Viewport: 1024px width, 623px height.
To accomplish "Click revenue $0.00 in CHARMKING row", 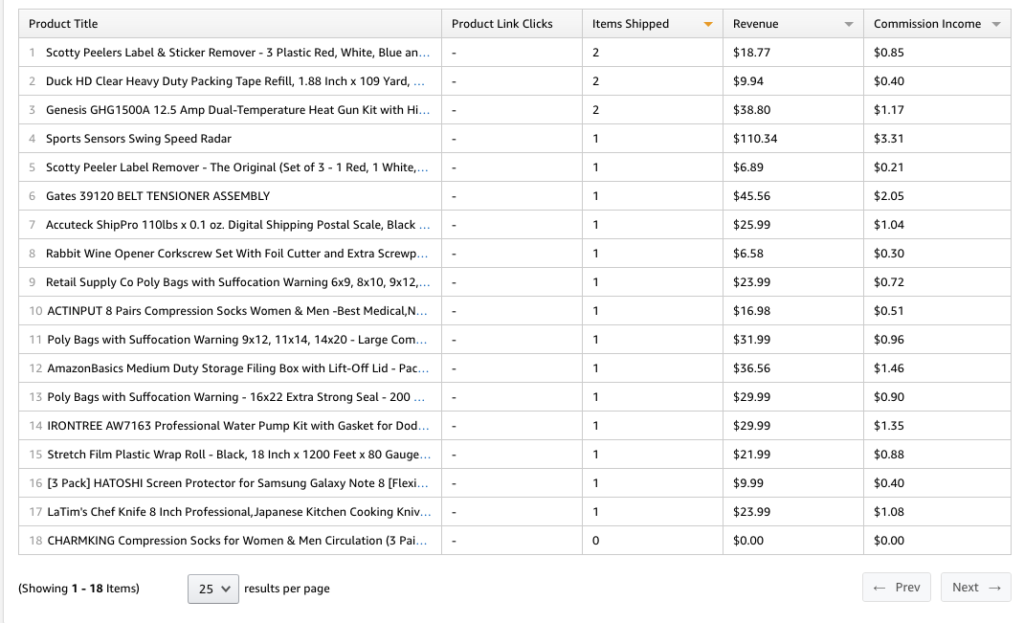I will (x=748, y=541).
